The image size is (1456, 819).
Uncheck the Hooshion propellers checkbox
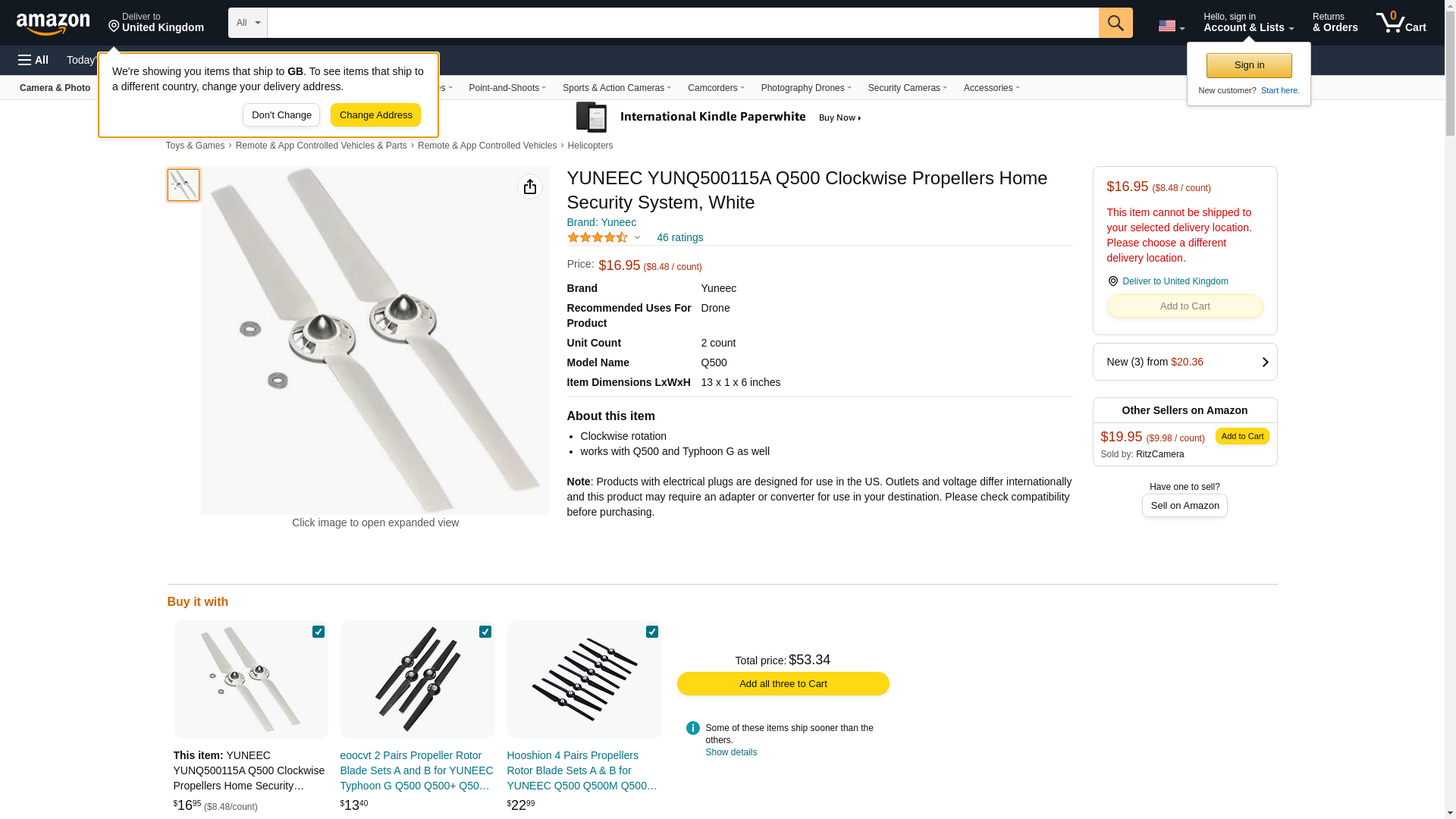651,632
